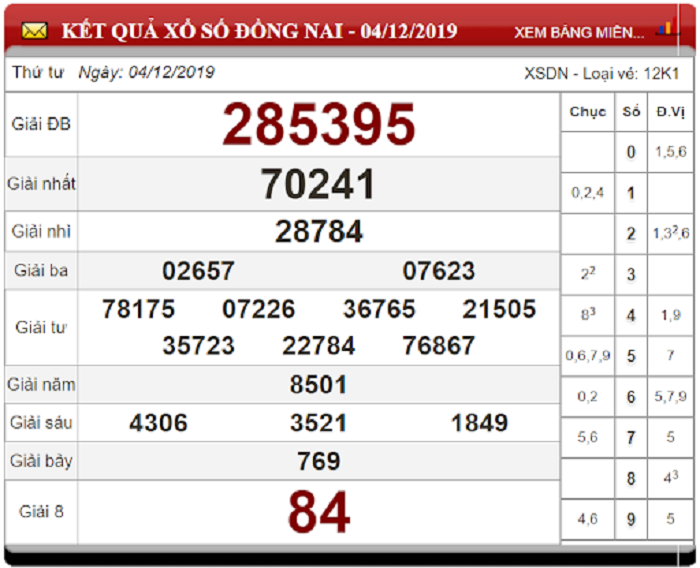Click fourth prize number 76867

click(x=439, y=346)
